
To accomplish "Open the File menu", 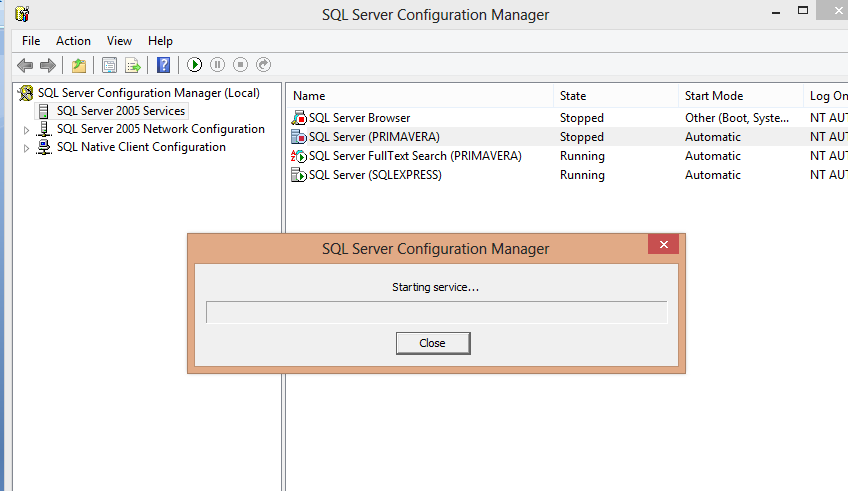I will point(31,41).
